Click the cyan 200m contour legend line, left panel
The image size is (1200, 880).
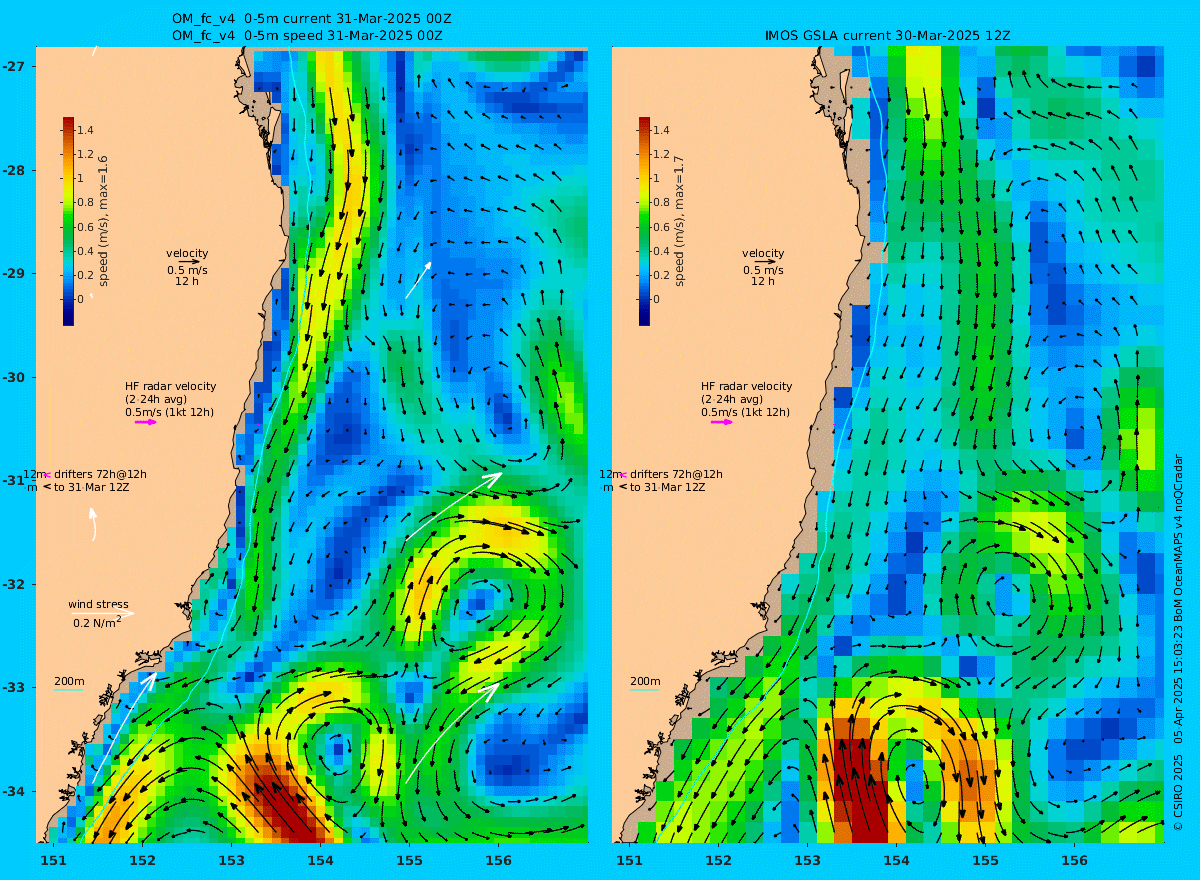(x=68, y=690)
